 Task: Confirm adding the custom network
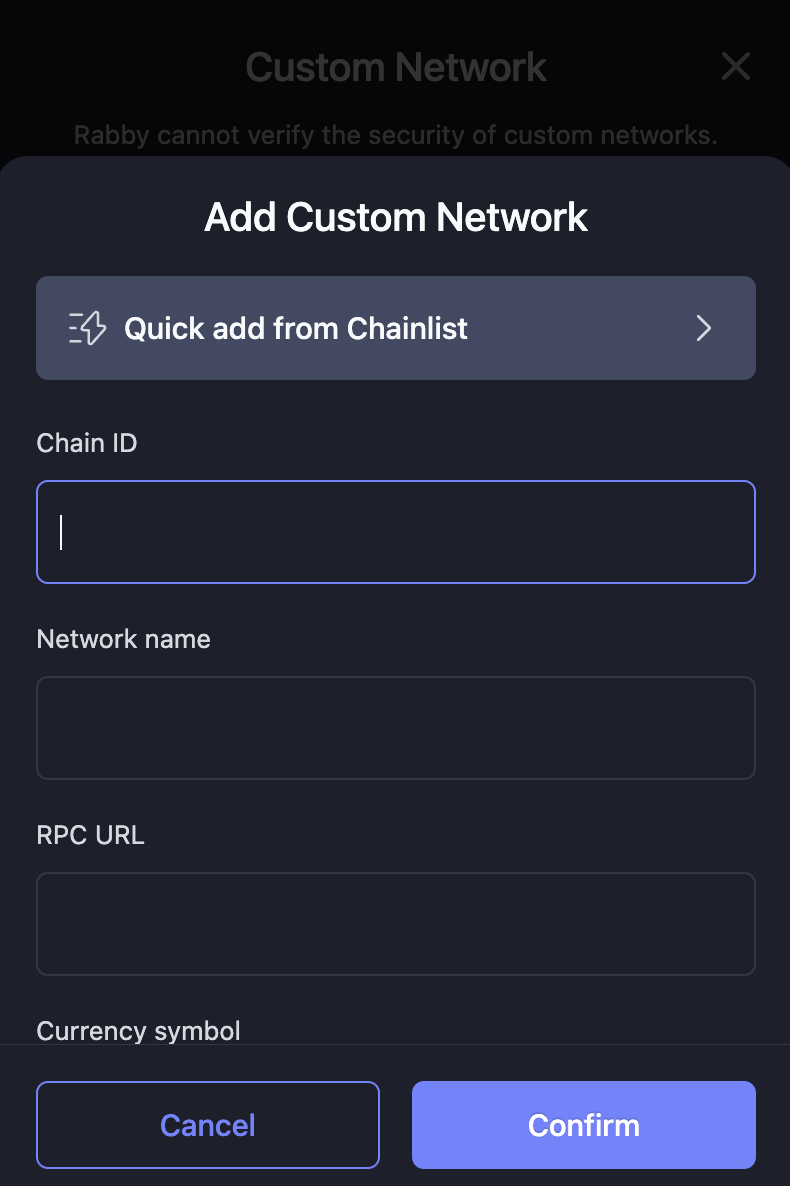(583, 1125)
